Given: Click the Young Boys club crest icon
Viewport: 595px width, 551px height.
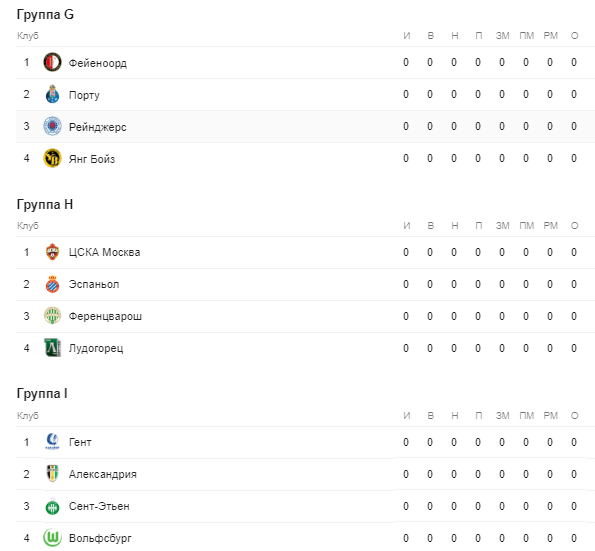Looking at the screenshot, I should [x=52, y=158].
